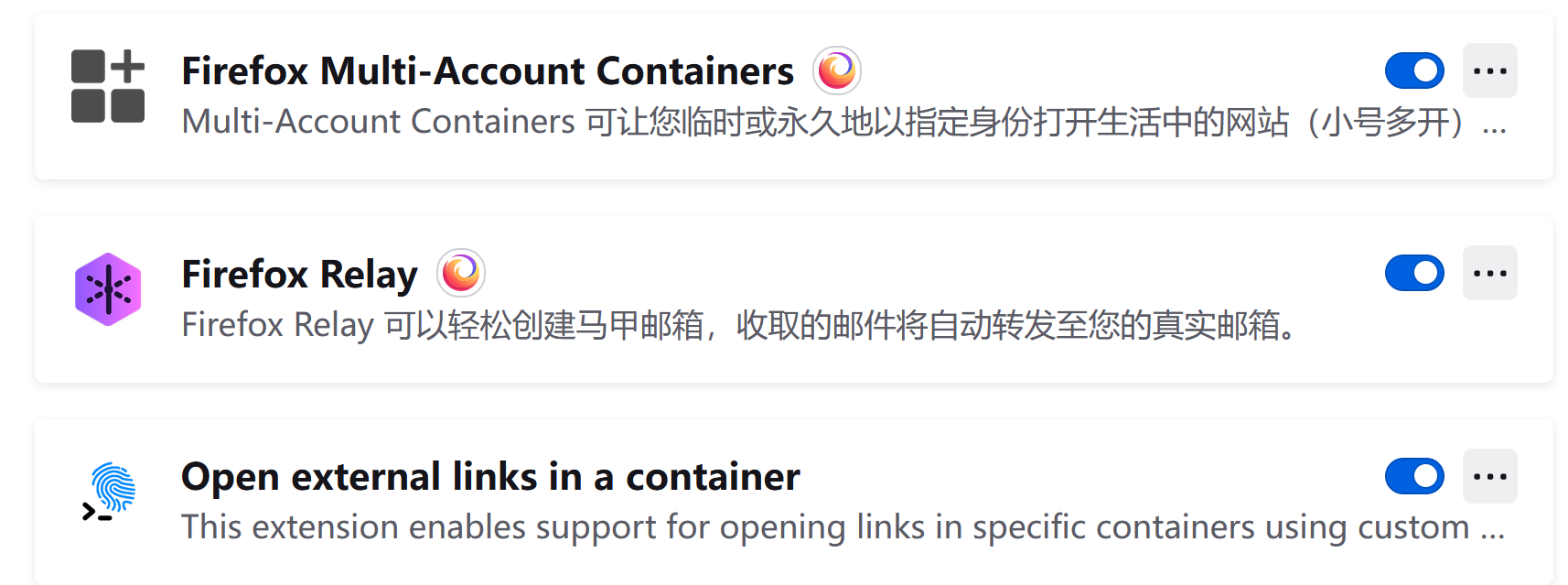Screen dimensions: 1568x585
Task: Select the Open external links in a container title
Action: click(x=490, y=477)
